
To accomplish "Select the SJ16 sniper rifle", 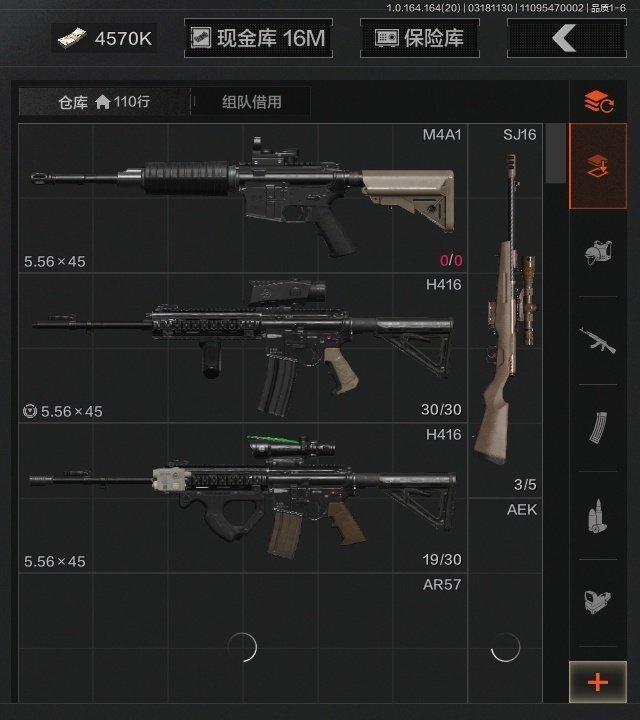I will 505,310.
